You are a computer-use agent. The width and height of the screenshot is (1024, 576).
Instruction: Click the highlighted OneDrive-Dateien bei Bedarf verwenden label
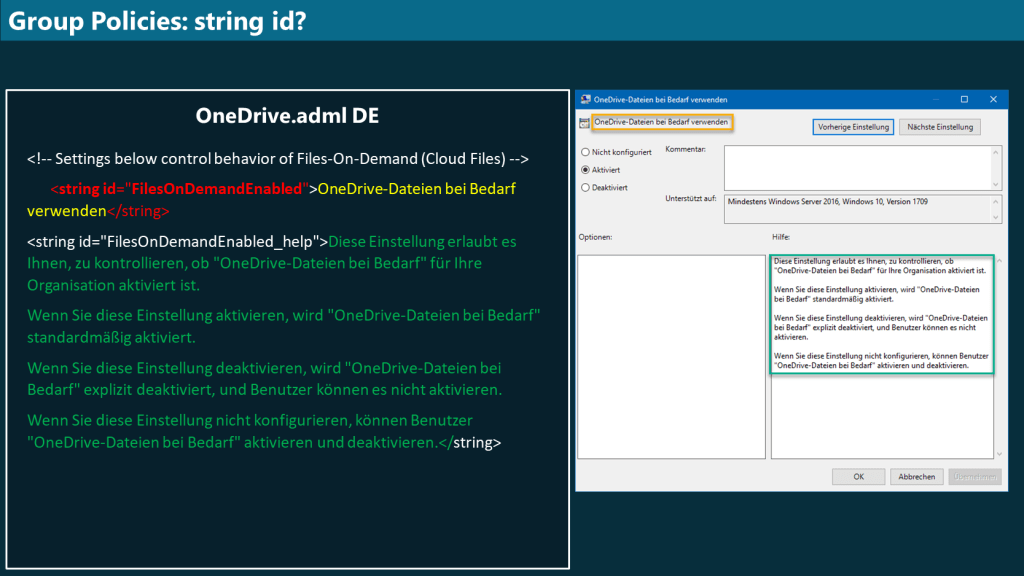coord(663,121)
